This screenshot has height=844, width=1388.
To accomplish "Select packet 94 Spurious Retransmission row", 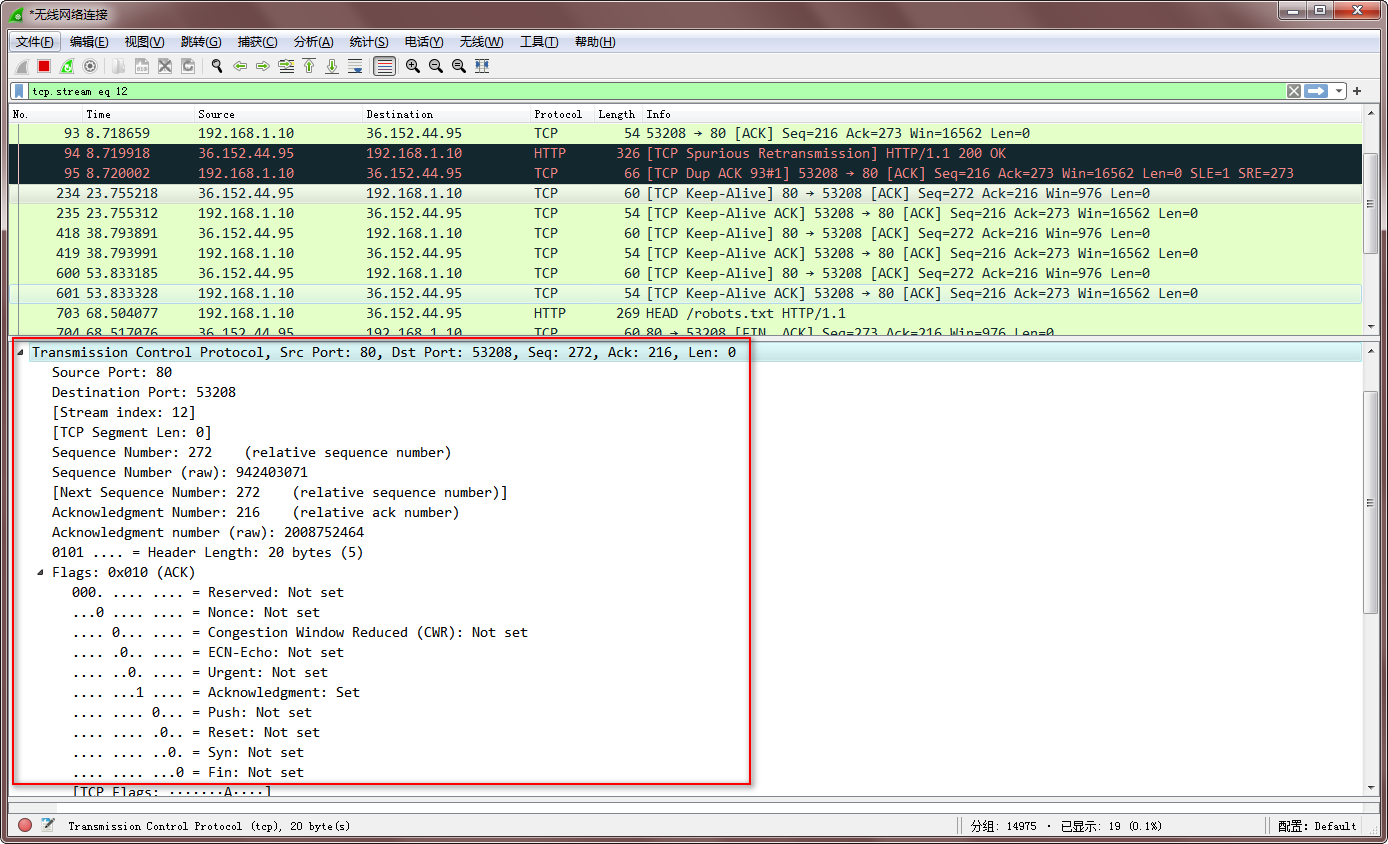I will [x=686, y=153].
